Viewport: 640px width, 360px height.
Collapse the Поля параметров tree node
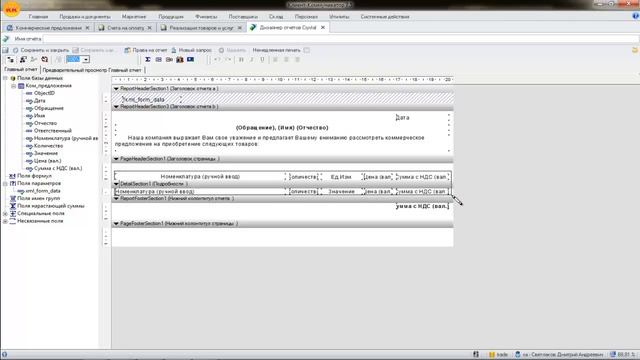pos(5,183)
